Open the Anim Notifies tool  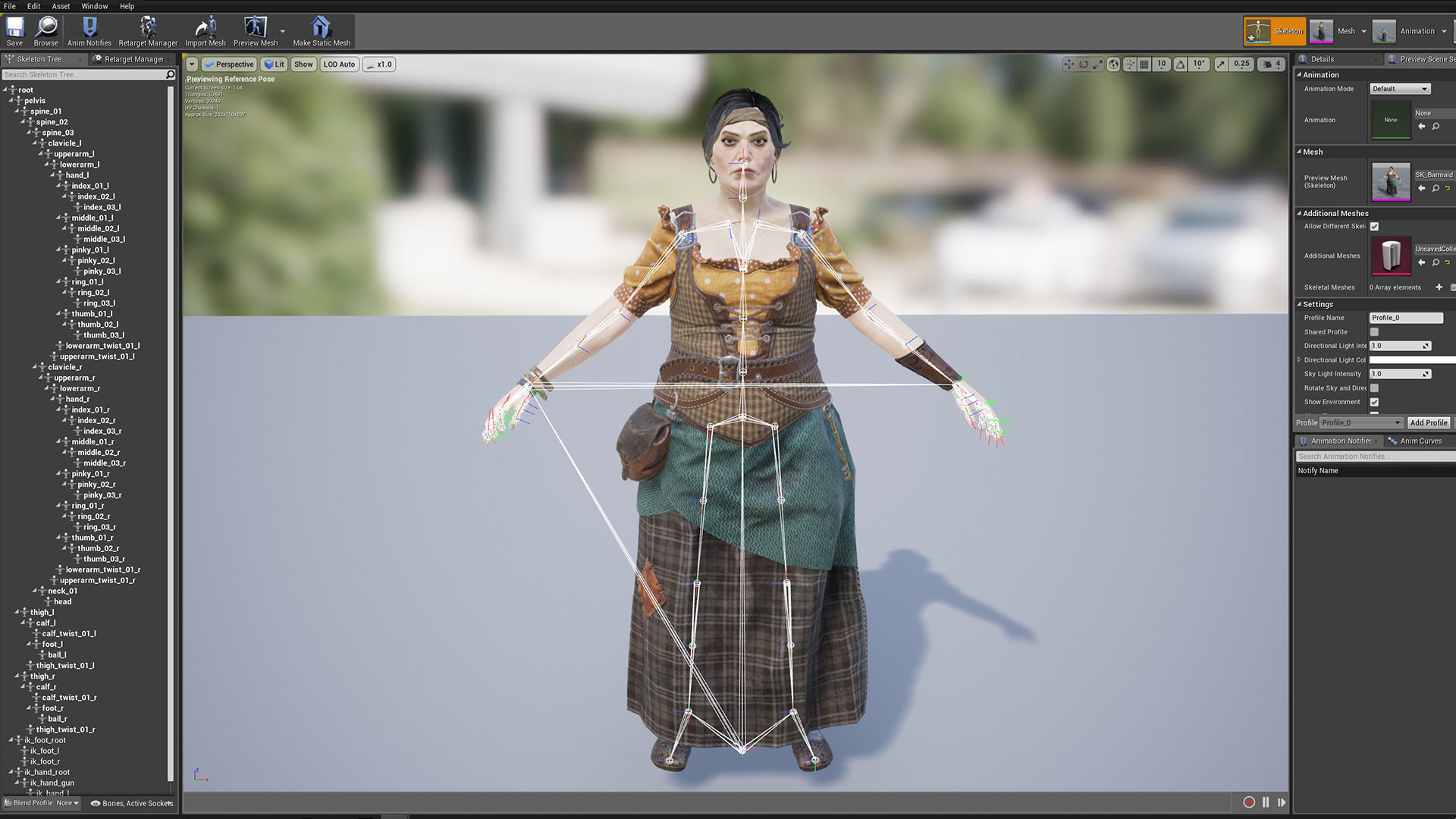coord(89,31)
